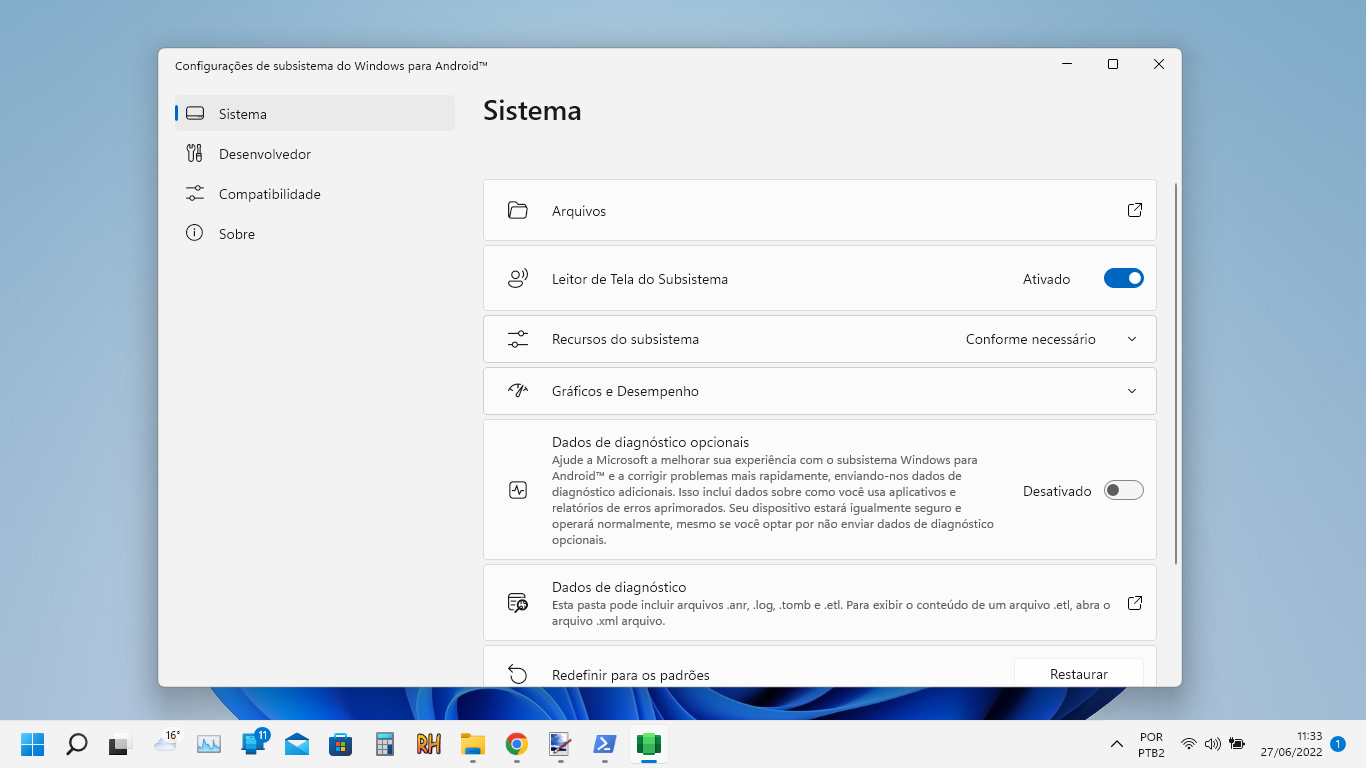Click the Dados de diagnóstico list icon
This screenshot has height=768, width=1366.
tap(517, 603)
